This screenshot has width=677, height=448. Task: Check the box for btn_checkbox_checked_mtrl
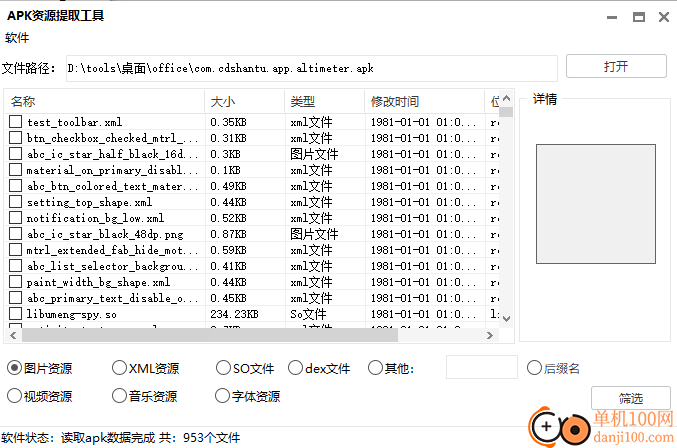click(x=16, y=138)
